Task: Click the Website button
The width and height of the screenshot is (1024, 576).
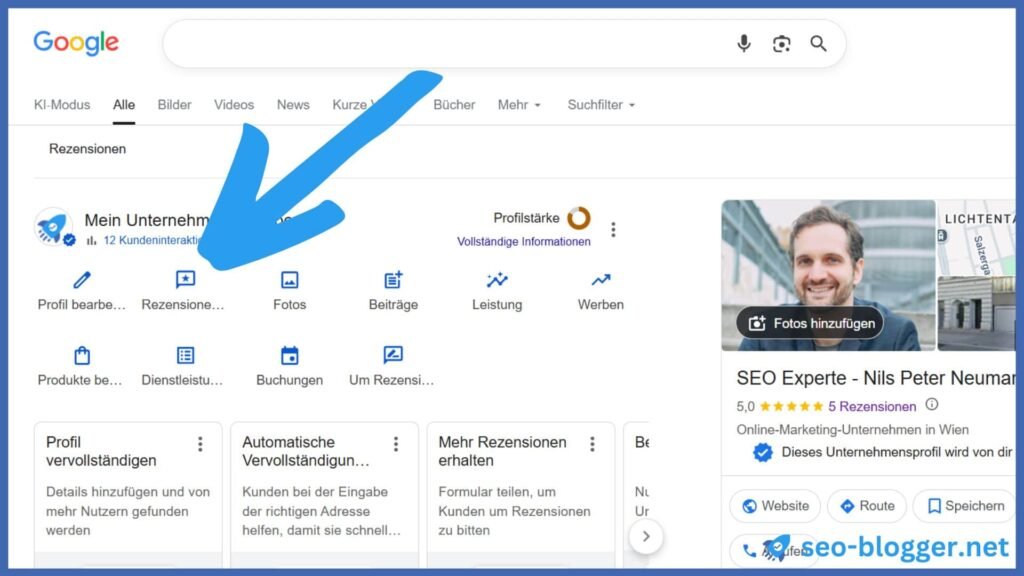Action: (775, 506)
